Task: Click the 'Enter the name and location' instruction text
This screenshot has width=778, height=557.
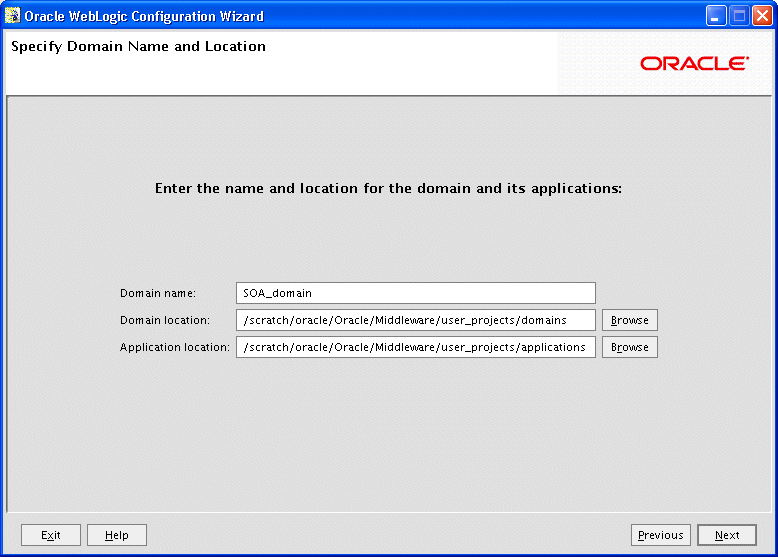Action: [x=388, y=188]
